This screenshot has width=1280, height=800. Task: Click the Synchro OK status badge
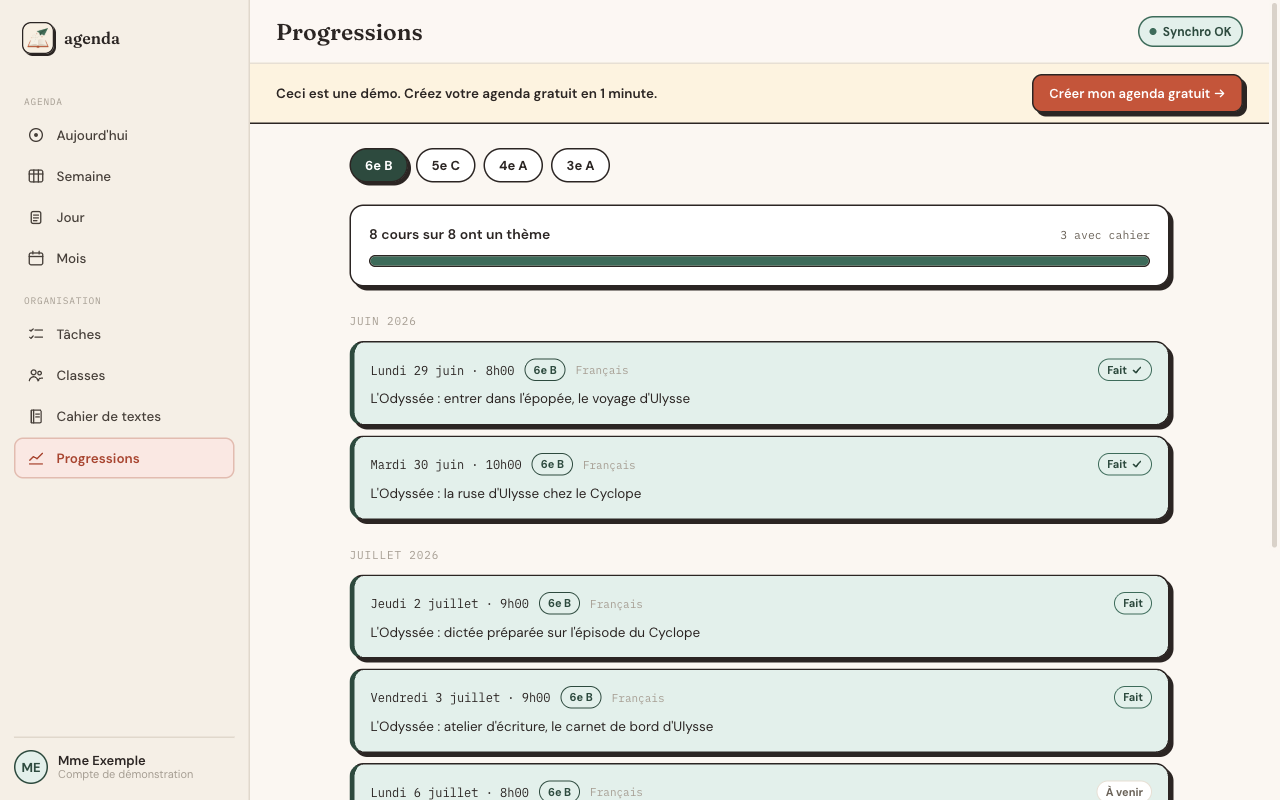[x=1190, y=31]
